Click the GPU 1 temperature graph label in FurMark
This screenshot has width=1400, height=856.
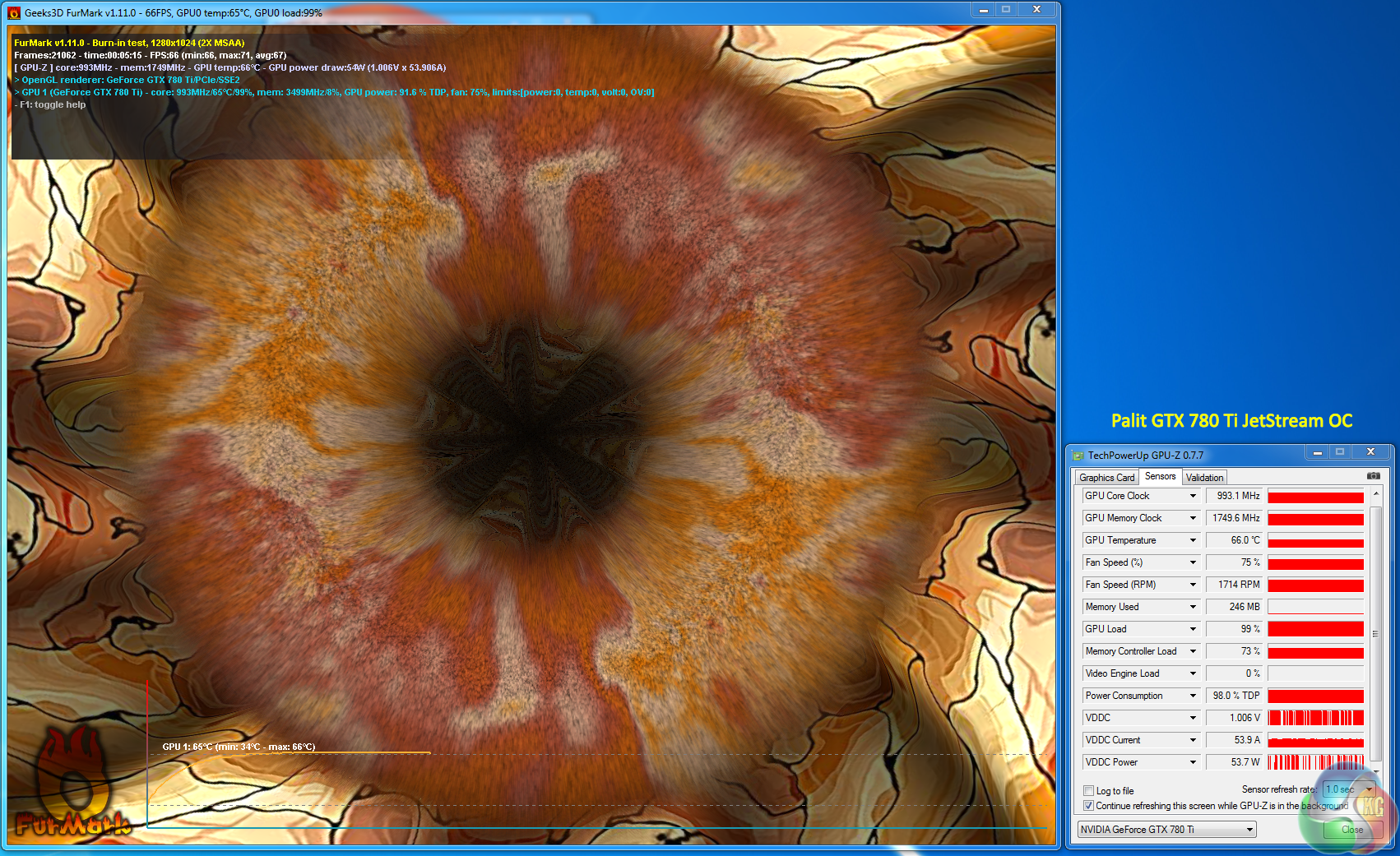coord(239,747)
